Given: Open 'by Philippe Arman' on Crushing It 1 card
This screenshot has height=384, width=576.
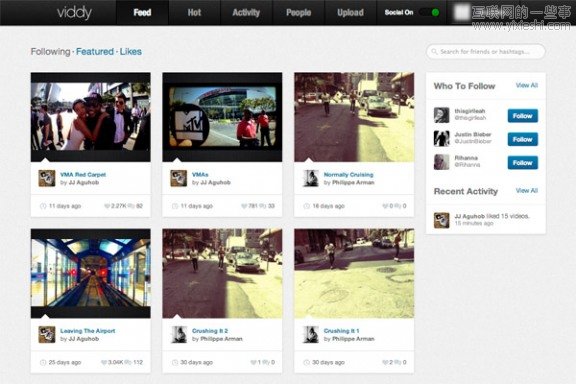Looking at the screenshot, I should tap(349, 339).
